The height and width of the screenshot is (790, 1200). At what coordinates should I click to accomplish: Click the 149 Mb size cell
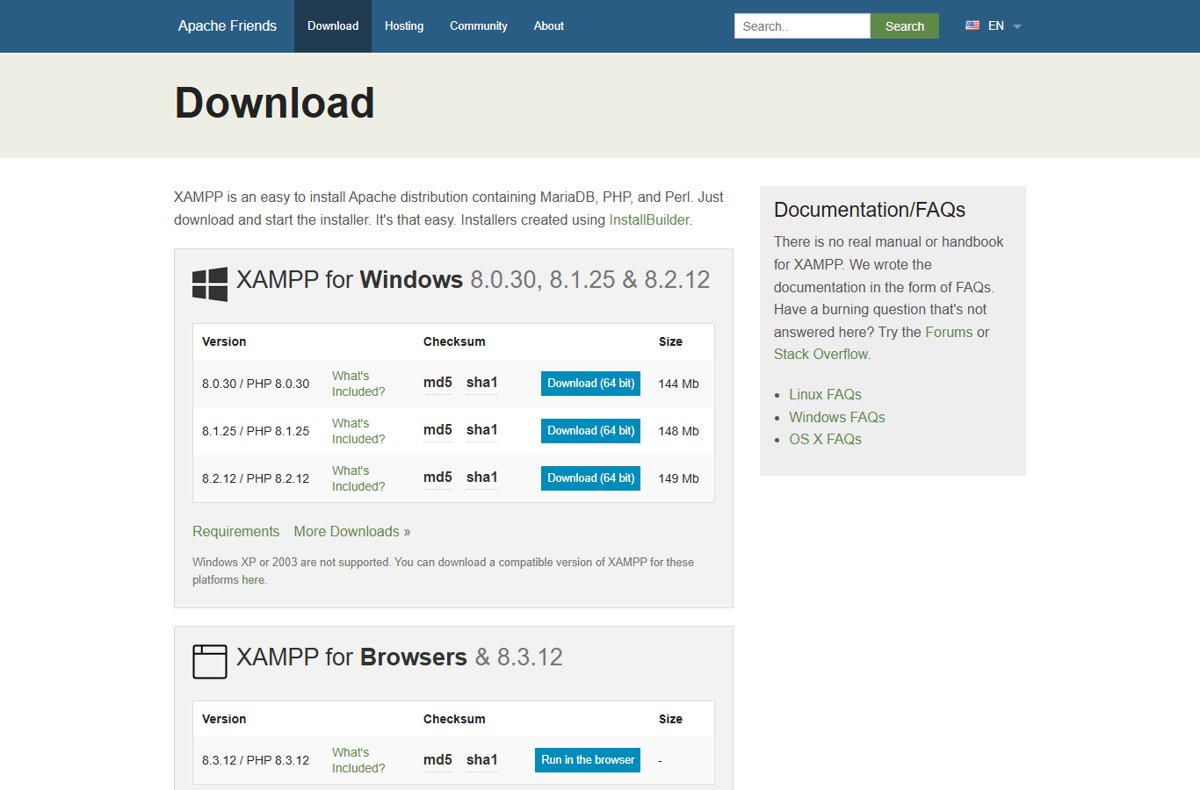click(x=678, y=478)
